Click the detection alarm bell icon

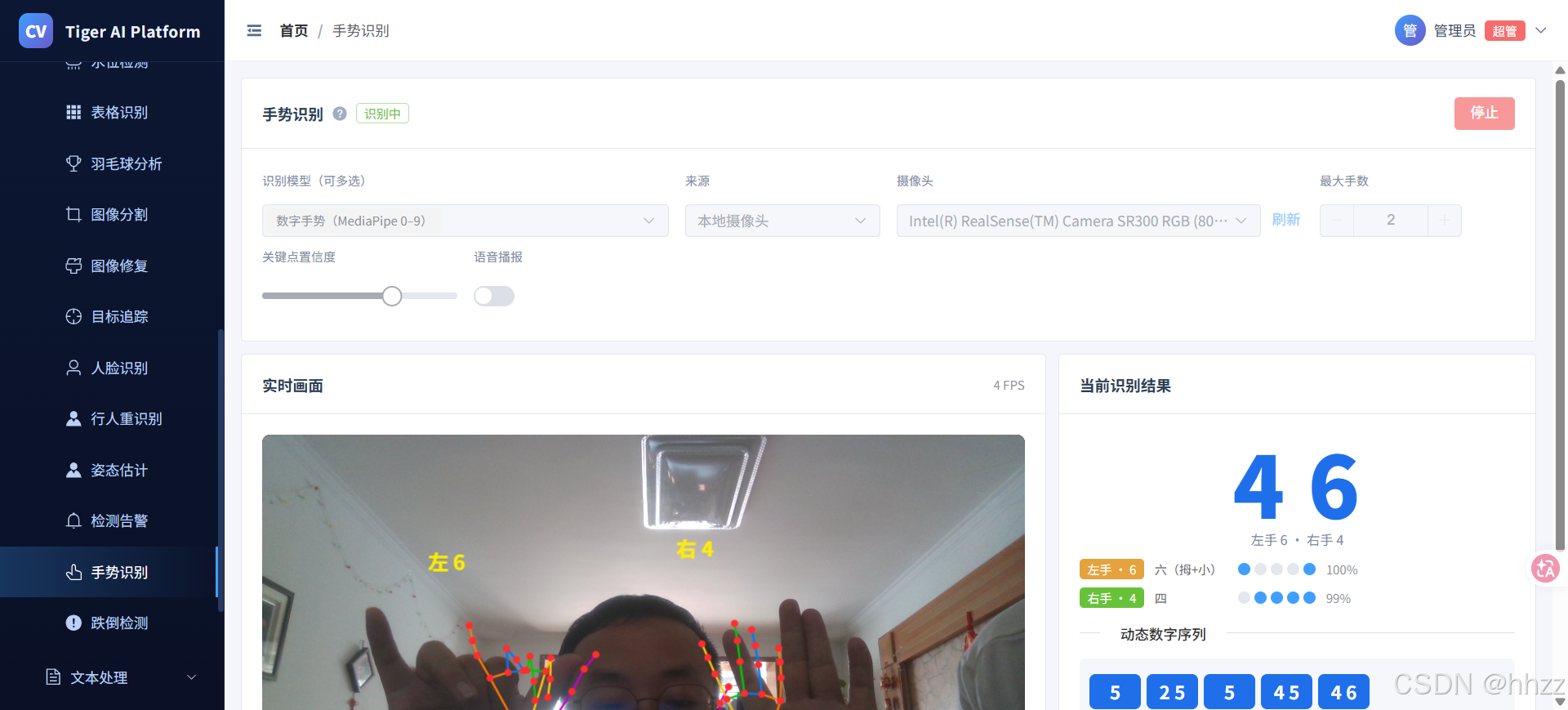(73, 520)
